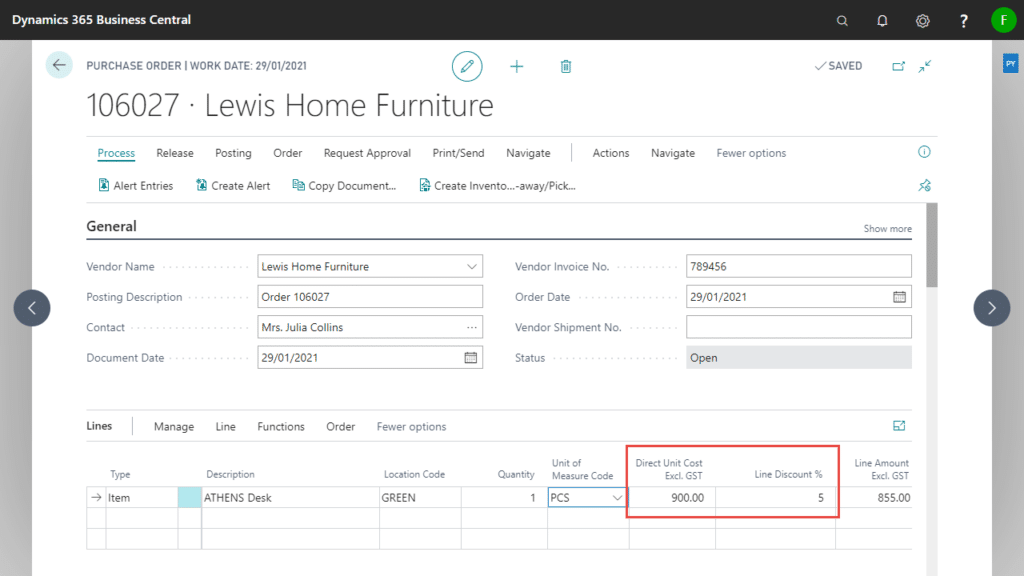Open the Functions menu in Lines
The image size is (1024, 576).
[281, 426]
